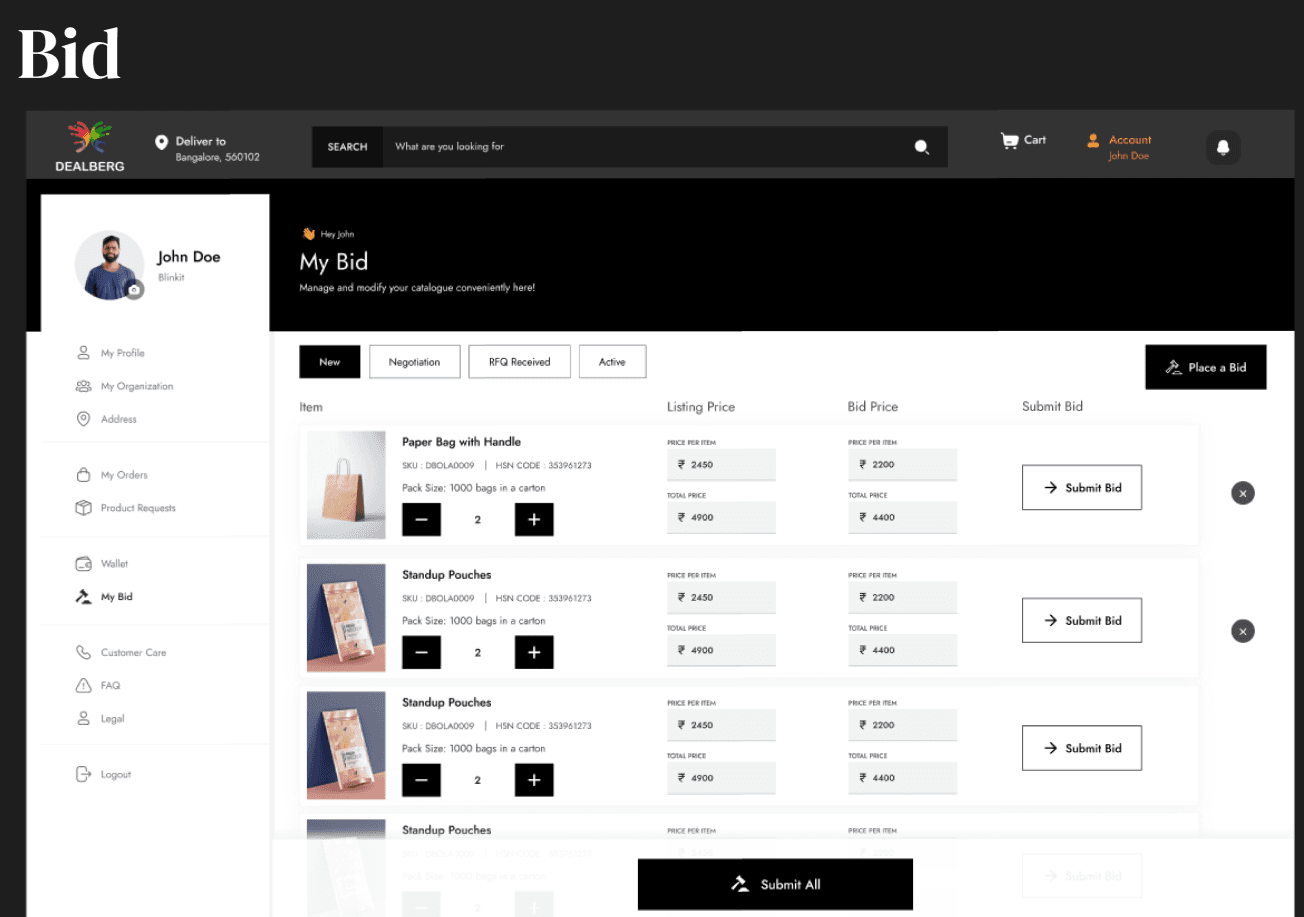This screenshot has height=917, width=1304.
Task: Click the 'Listing Price' column header
Action: point(701,407)
